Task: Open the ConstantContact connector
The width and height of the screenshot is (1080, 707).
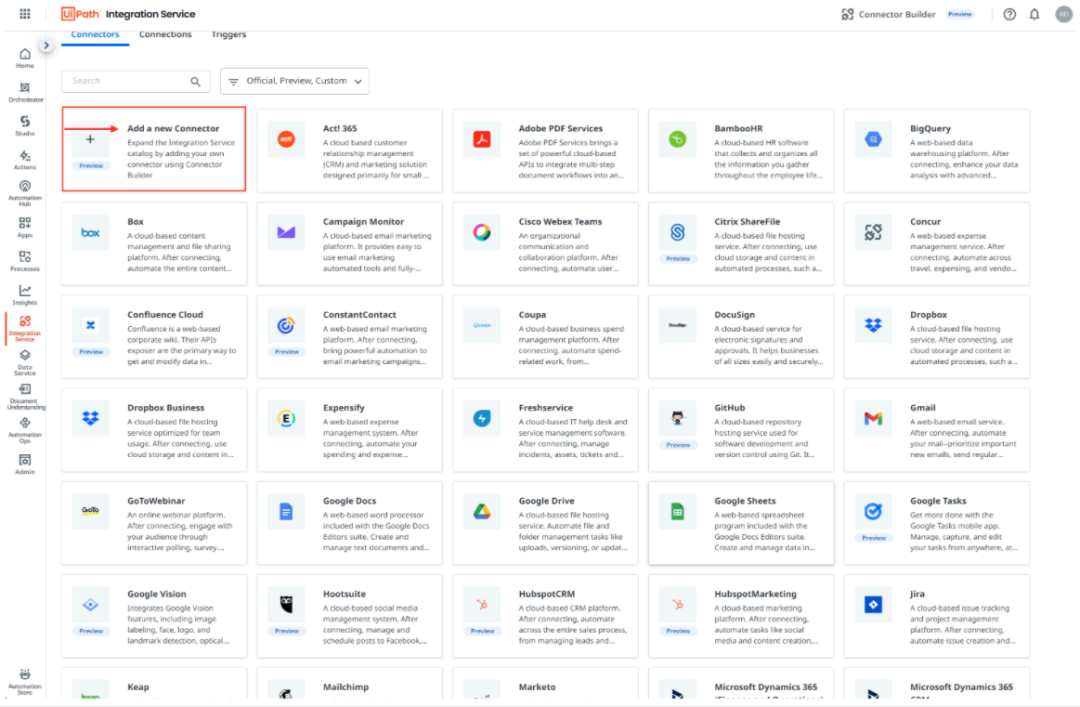Action: tap(350, 336)
